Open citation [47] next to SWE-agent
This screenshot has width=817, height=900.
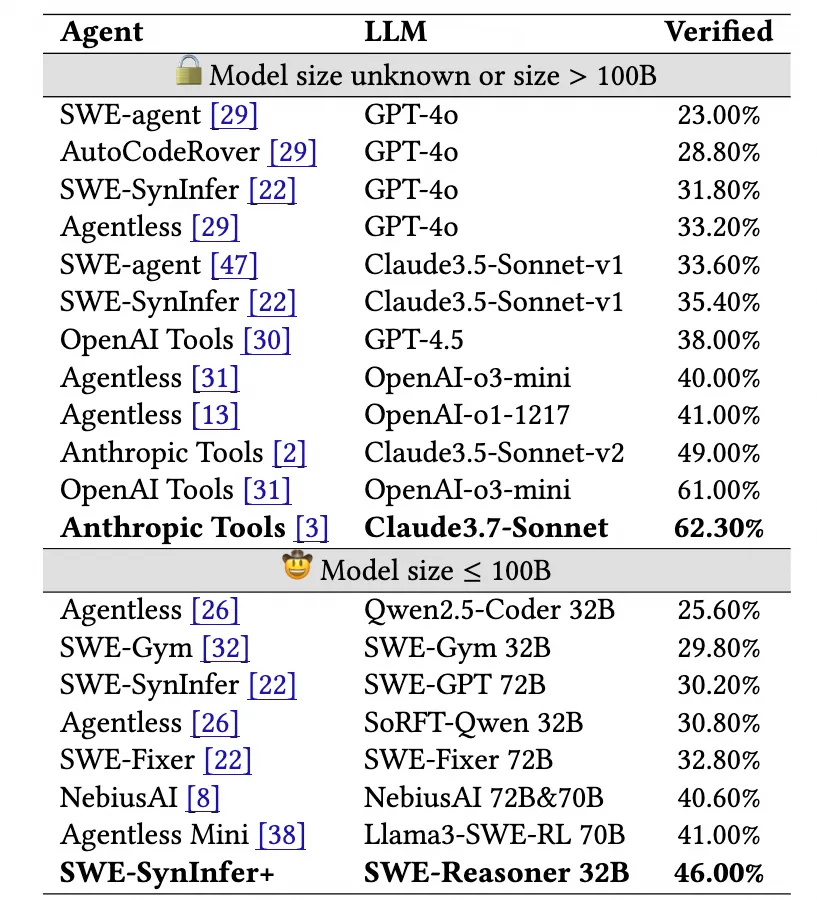pos(234,265)
